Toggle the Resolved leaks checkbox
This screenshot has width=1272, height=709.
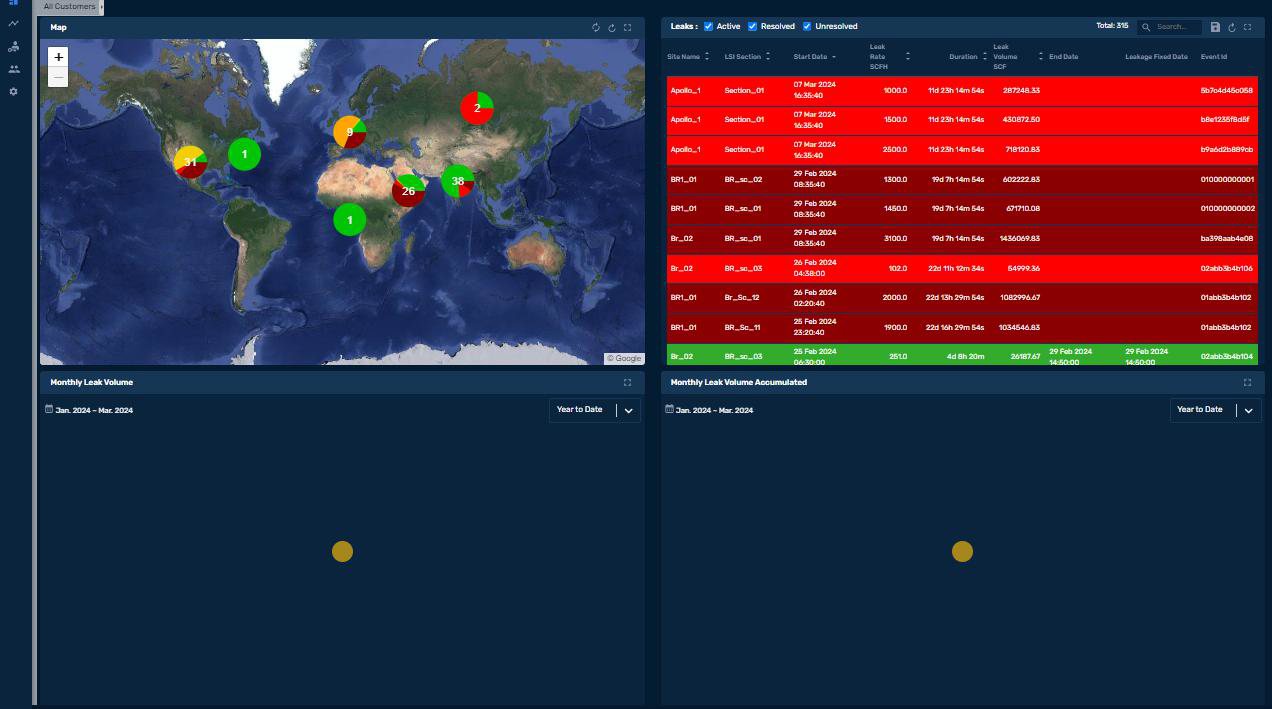click(753, 27)
